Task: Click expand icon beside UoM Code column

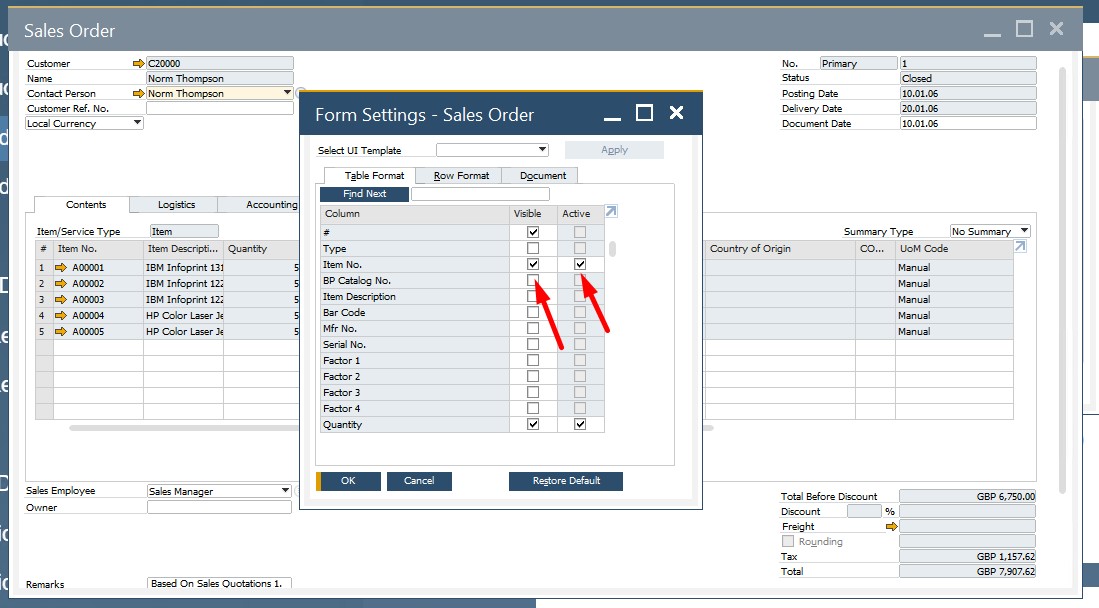Action: pos(1020,247)
